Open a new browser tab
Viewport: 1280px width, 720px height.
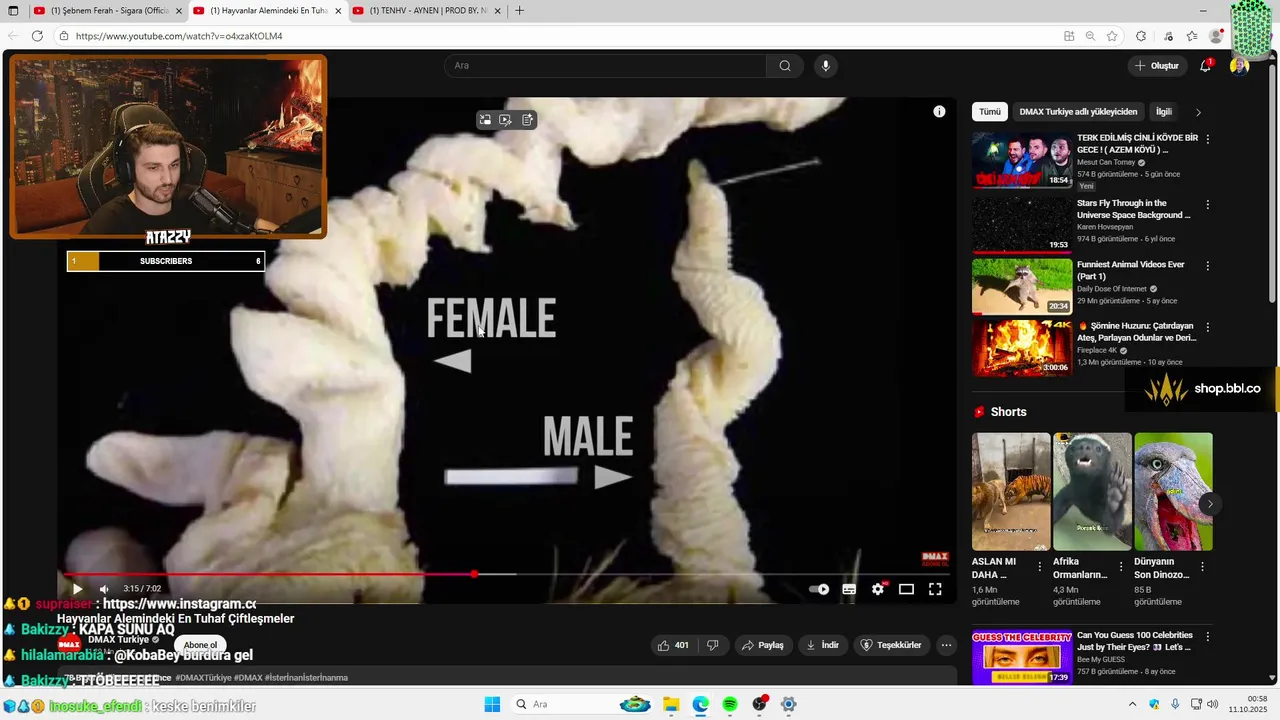519,11
